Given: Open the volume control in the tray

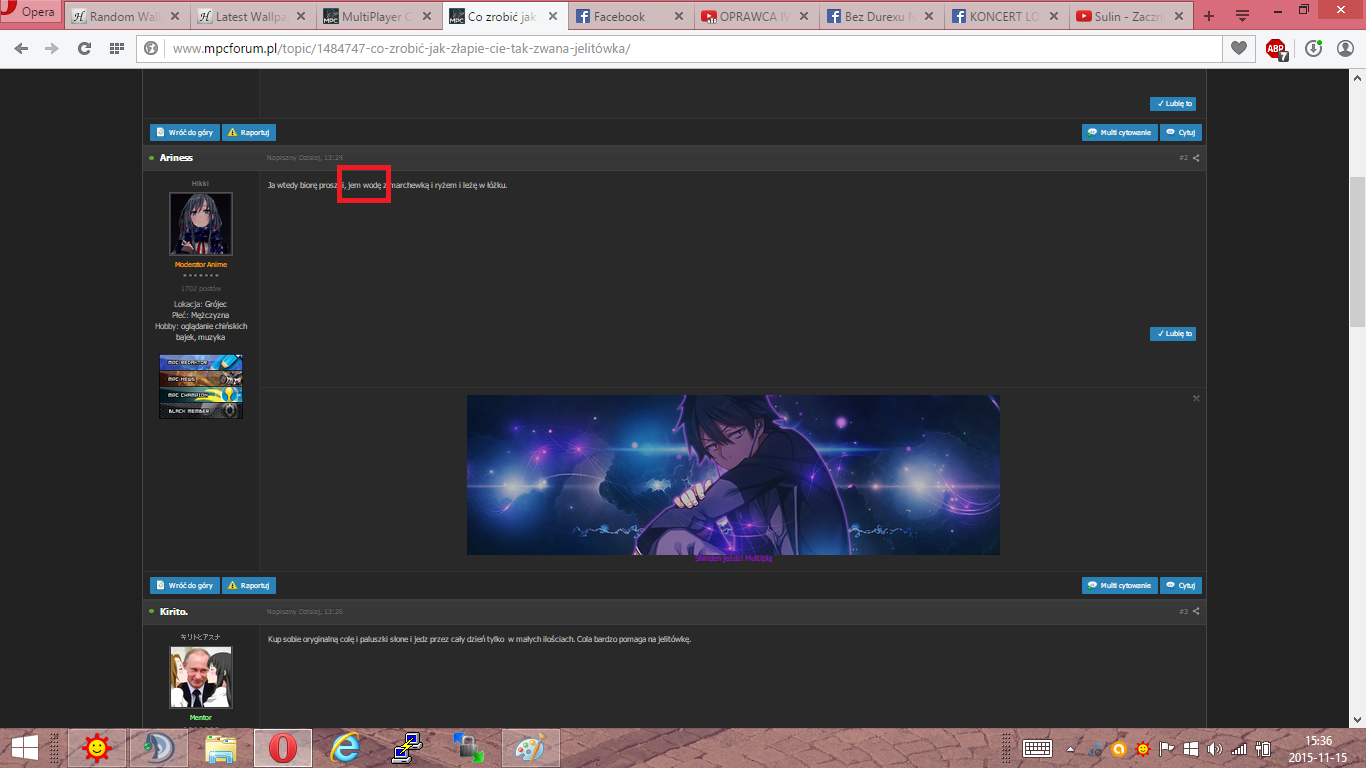Looking at the screenshot, I should (x=1215, y=748).
